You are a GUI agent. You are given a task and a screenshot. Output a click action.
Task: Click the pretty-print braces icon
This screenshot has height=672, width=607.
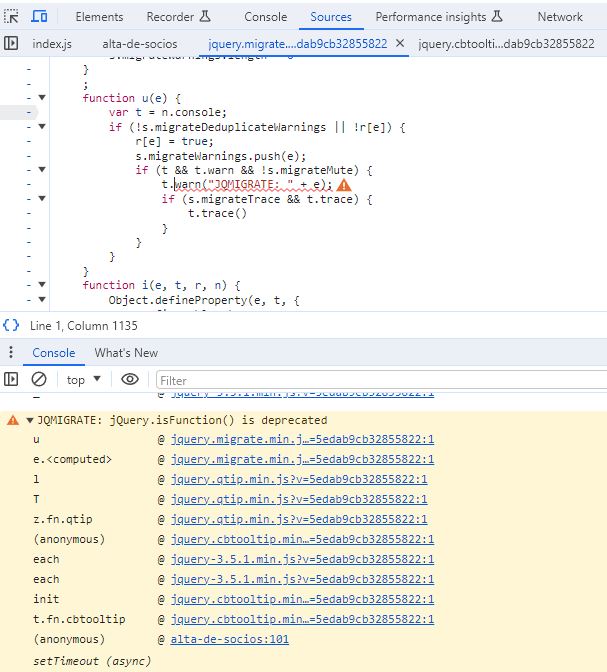(x=11, y=325)
